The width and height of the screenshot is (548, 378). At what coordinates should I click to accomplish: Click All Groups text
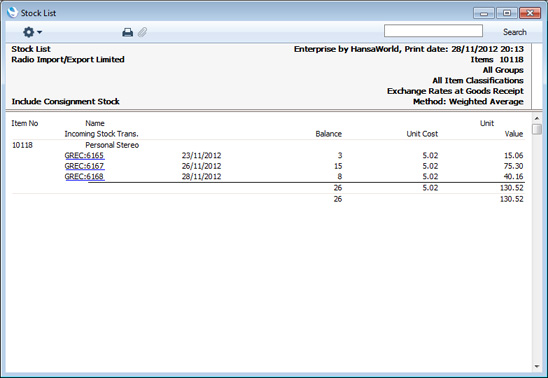tap(503, 70)
